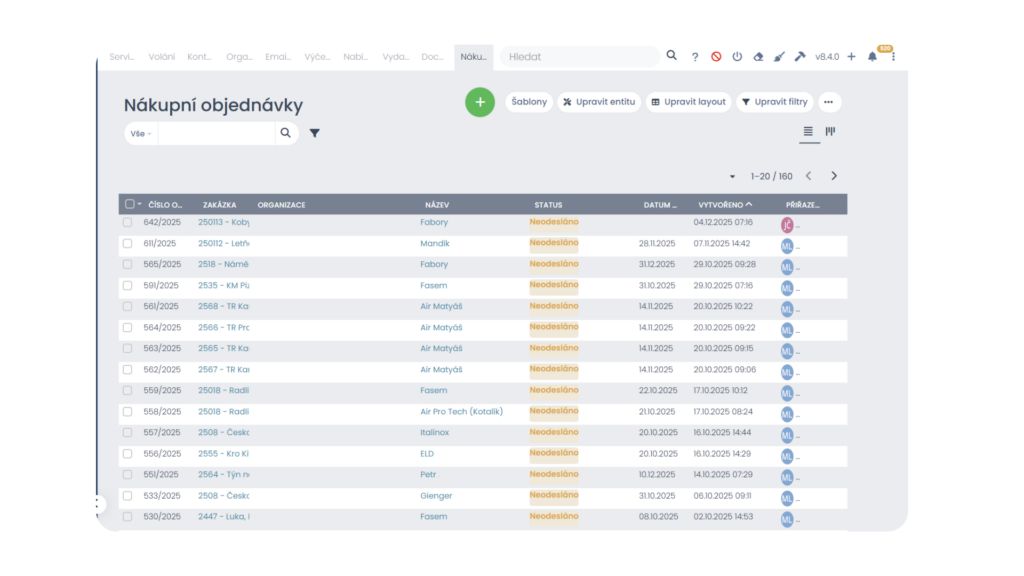1024x576 pixels.
Task: Open the three-dot more actions menu
Action: (829, 102)
